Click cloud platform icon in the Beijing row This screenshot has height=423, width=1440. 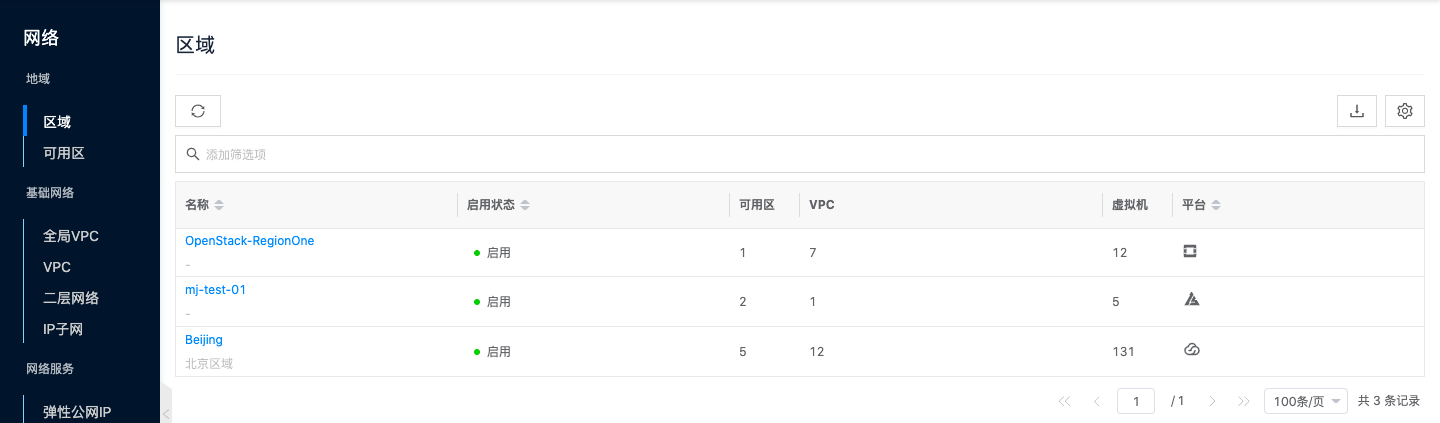pyautogui.click(x=1191, y=349)
